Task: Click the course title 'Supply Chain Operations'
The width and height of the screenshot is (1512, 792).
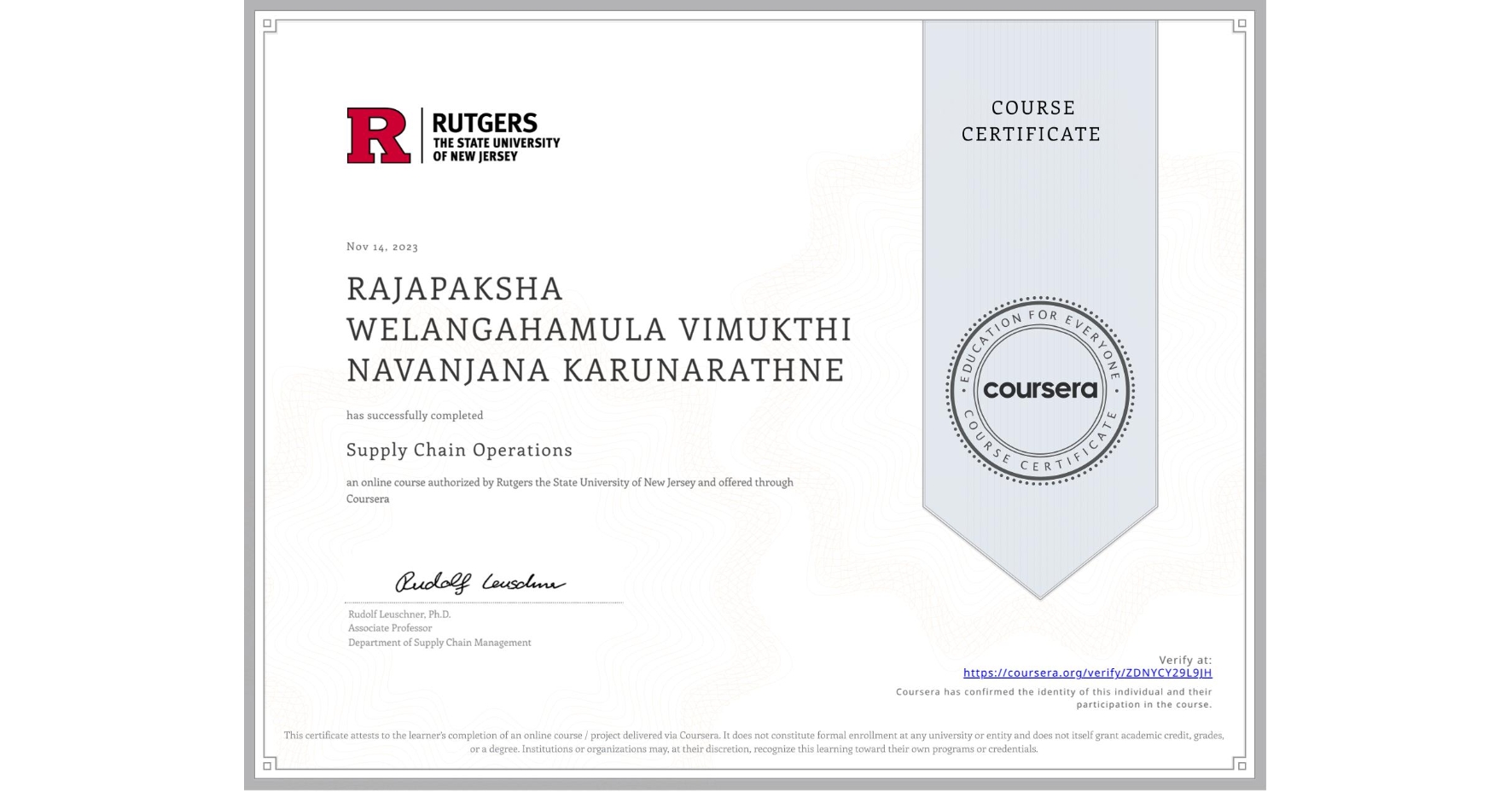Action: point(459,450)
